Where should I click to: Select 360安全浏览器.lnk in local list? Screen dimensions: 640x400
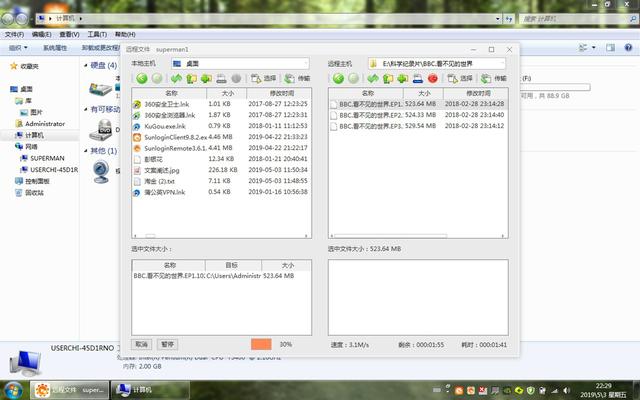(221, 115)
